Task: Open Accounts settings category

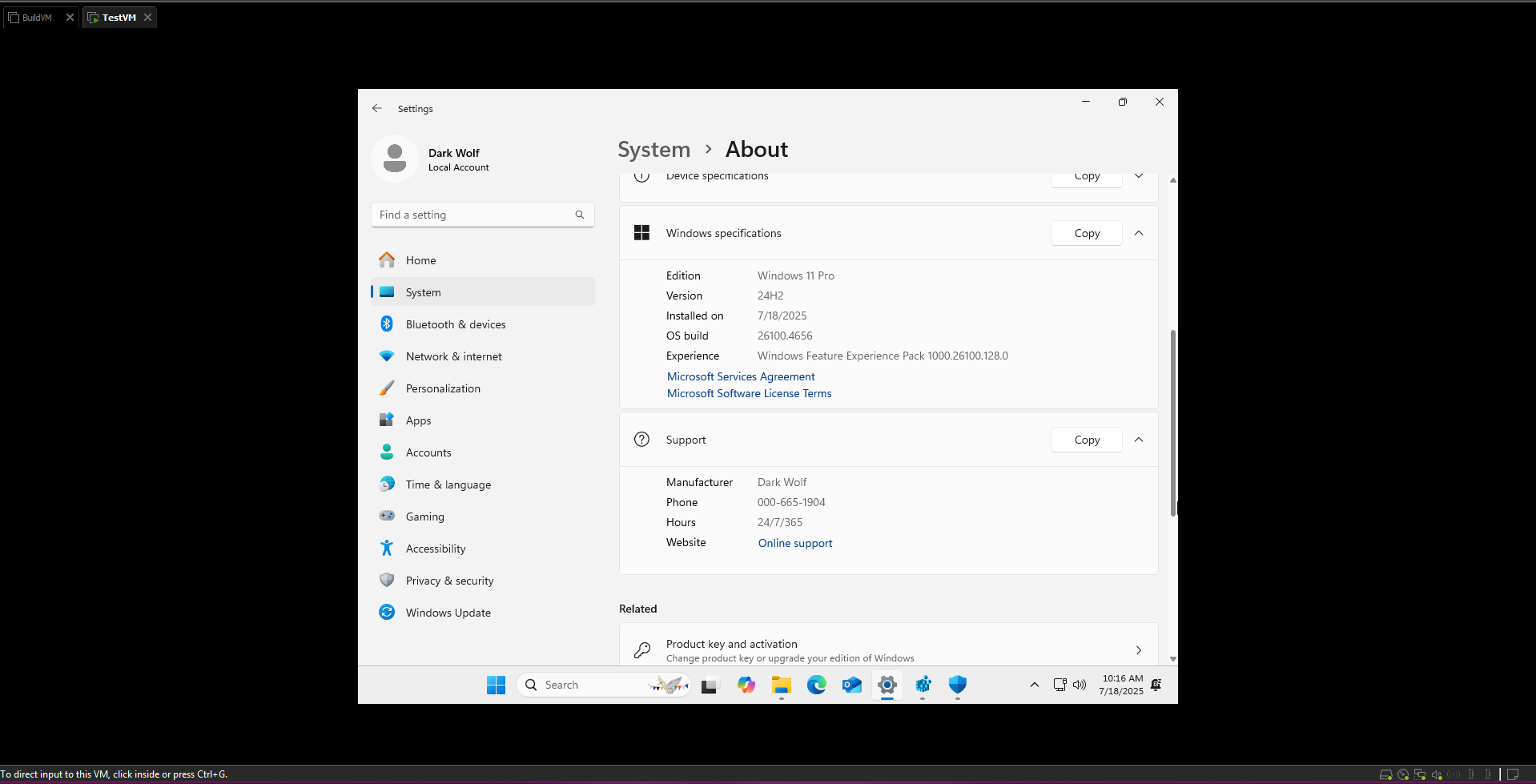Action: coord(483,452)
